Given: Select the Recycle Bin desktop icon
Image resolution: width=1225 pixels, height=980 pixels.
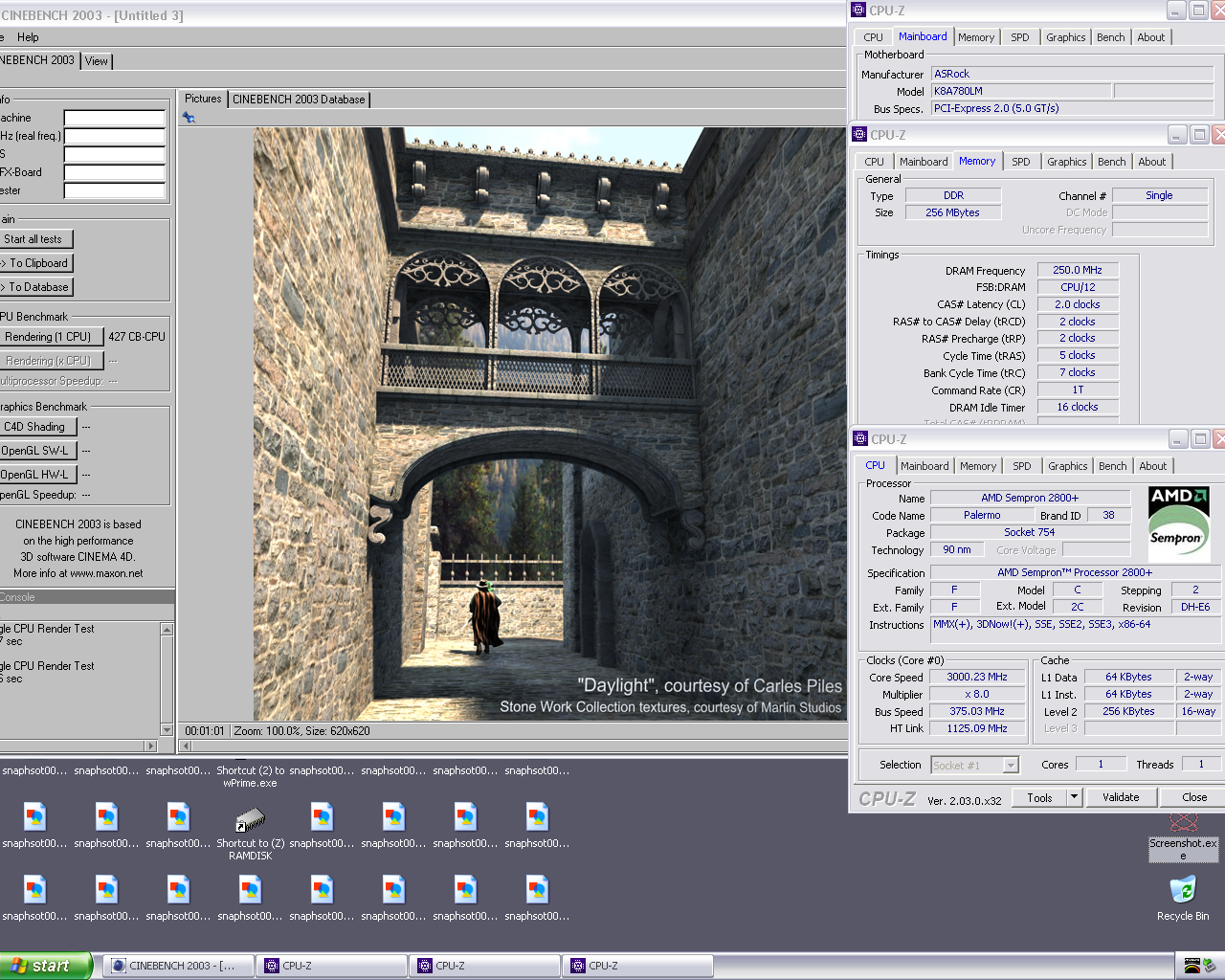Looking at the screenshot, I should (x=1183, y=890).
